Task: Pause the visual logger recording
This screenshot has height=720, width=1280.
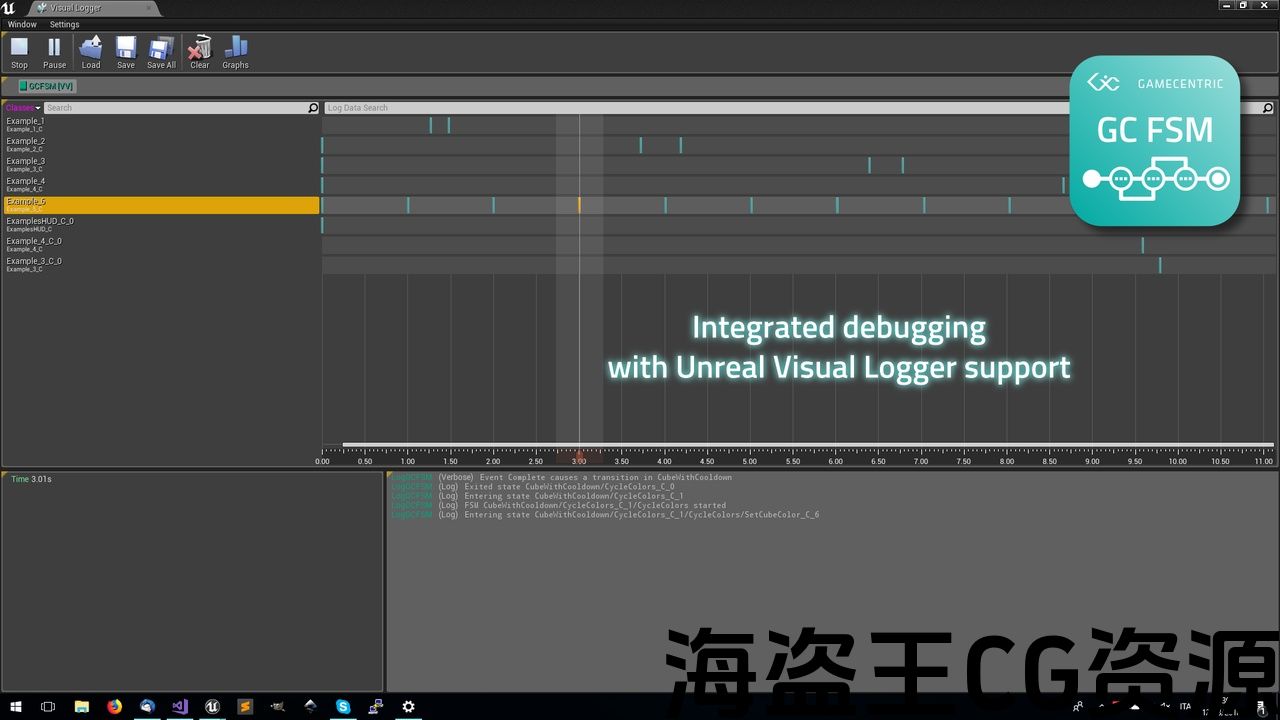Action: point(54,52)
